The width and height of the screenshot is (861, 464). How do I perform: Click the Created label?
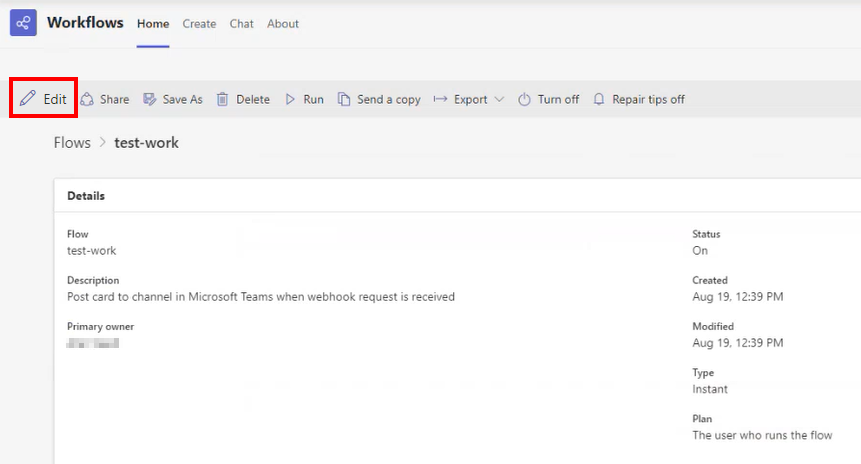click(710, 280)
